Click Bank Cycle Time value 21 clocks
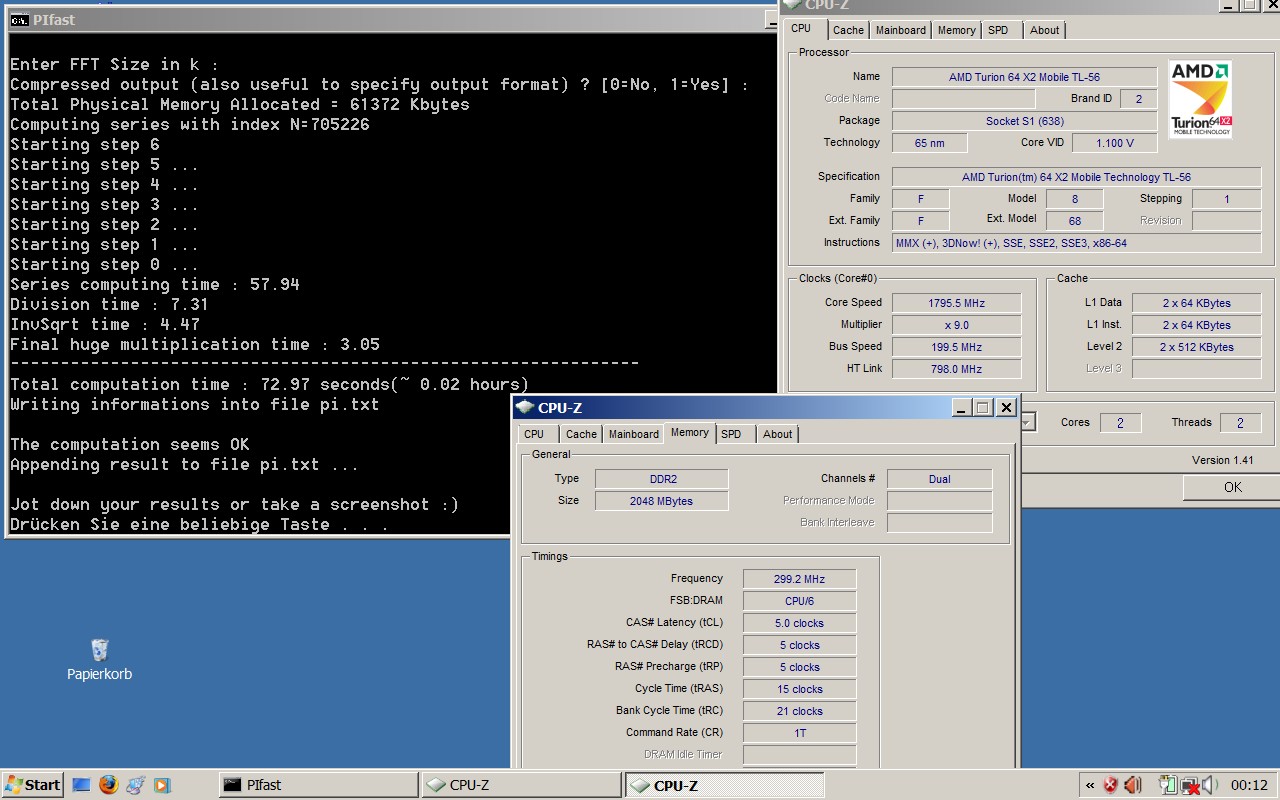Screen dimensions: 1280x800 coord(799,711)
